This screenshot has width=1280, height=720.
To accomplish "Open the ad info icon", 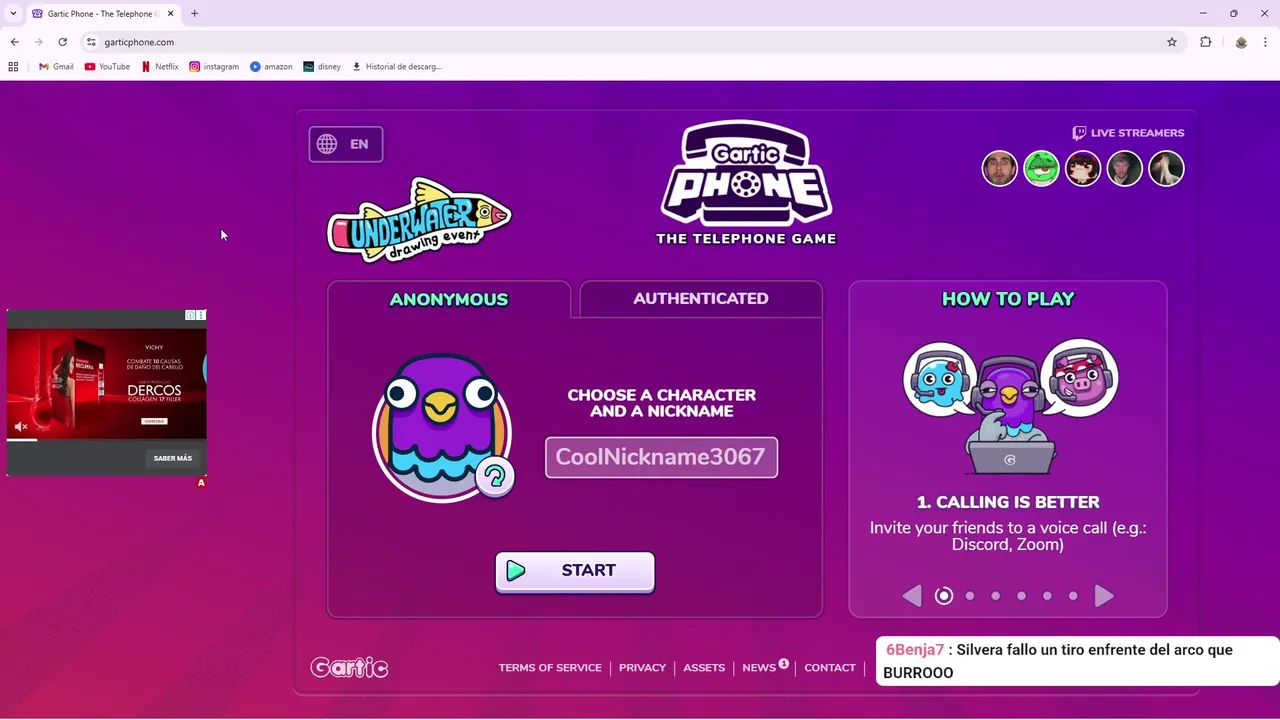I will pos(190,315).
